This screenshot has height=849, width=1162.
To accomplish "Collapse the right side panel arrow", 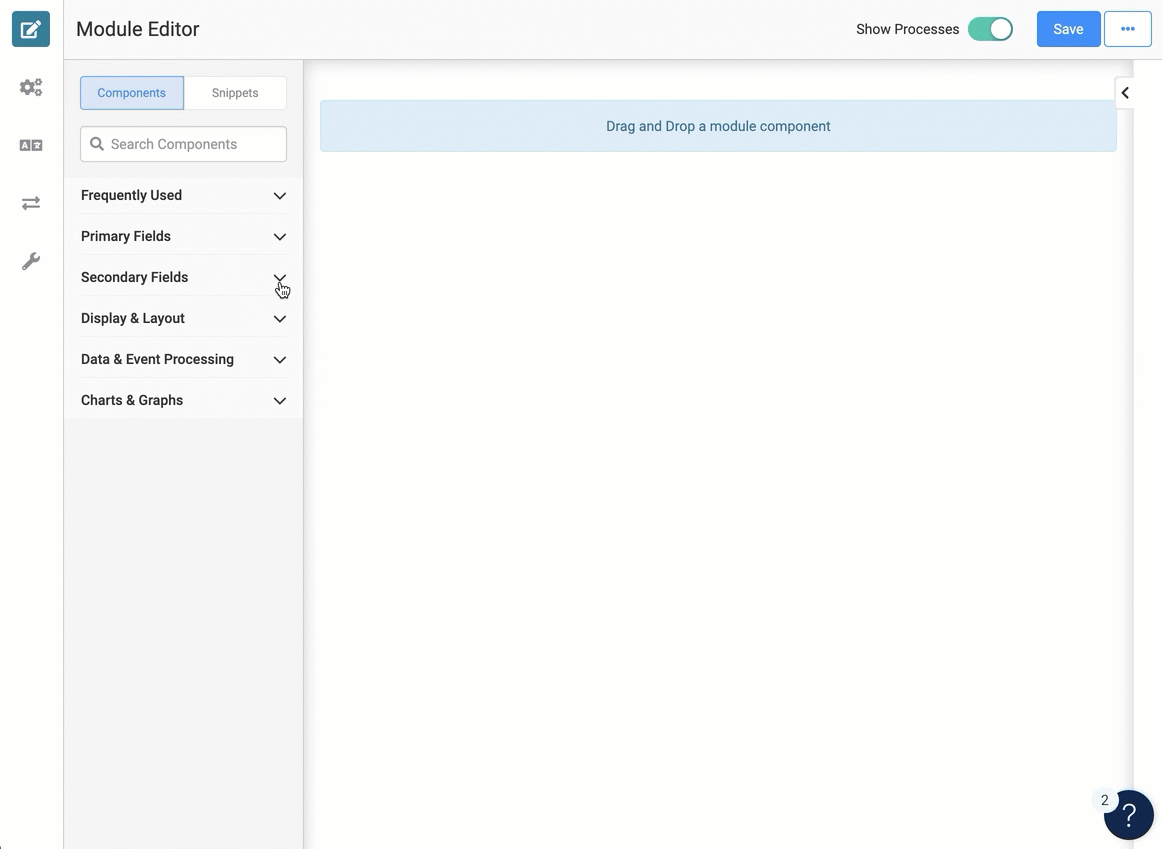I will click(x=1125, y=93).
